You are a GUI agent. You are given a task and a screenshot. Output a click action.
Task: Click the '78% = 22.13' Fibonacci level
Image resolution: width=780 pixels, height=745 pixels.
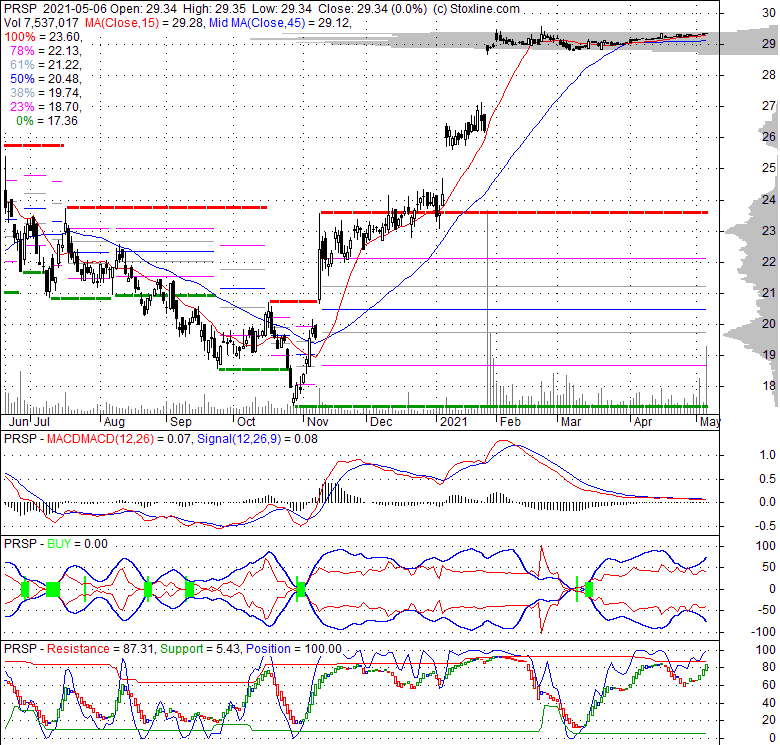click(x=46, y=51)
